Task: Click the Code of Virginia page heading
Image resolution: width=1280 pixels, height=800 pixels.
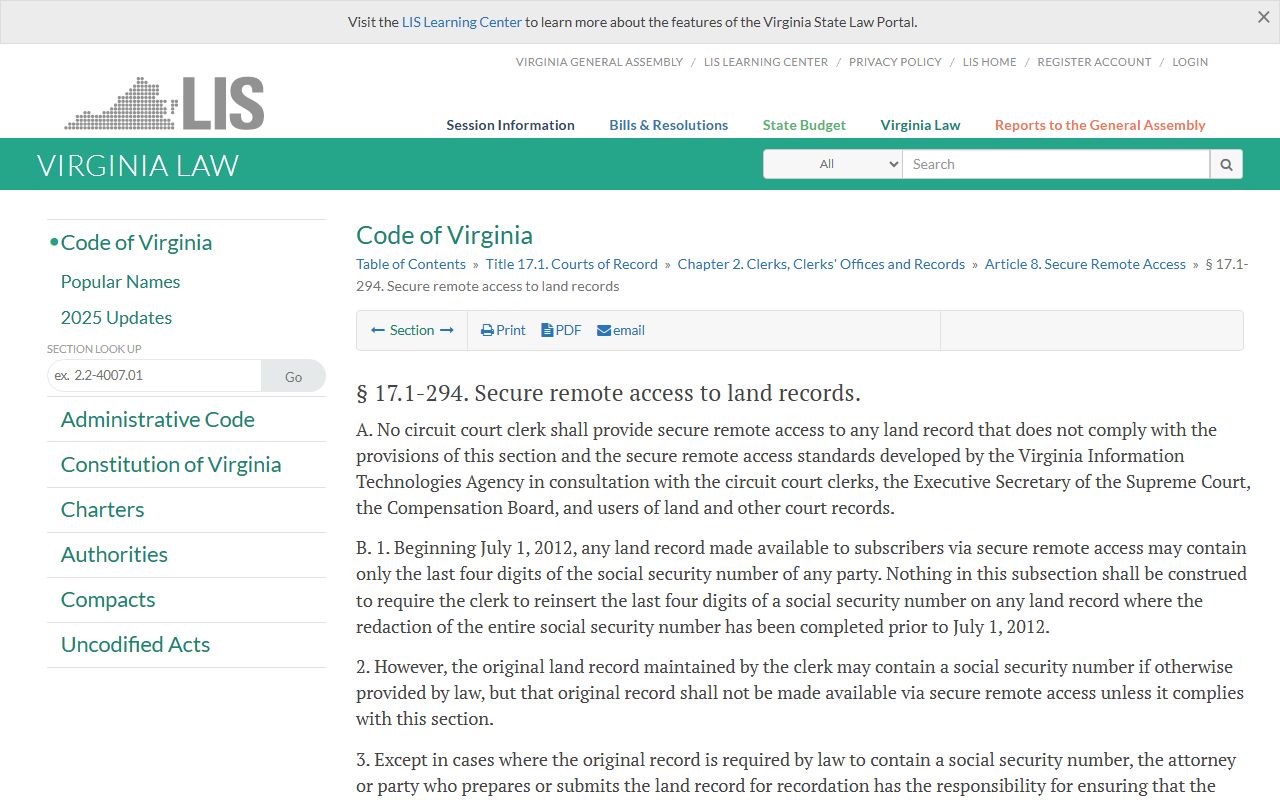Action: click(444, 235)
